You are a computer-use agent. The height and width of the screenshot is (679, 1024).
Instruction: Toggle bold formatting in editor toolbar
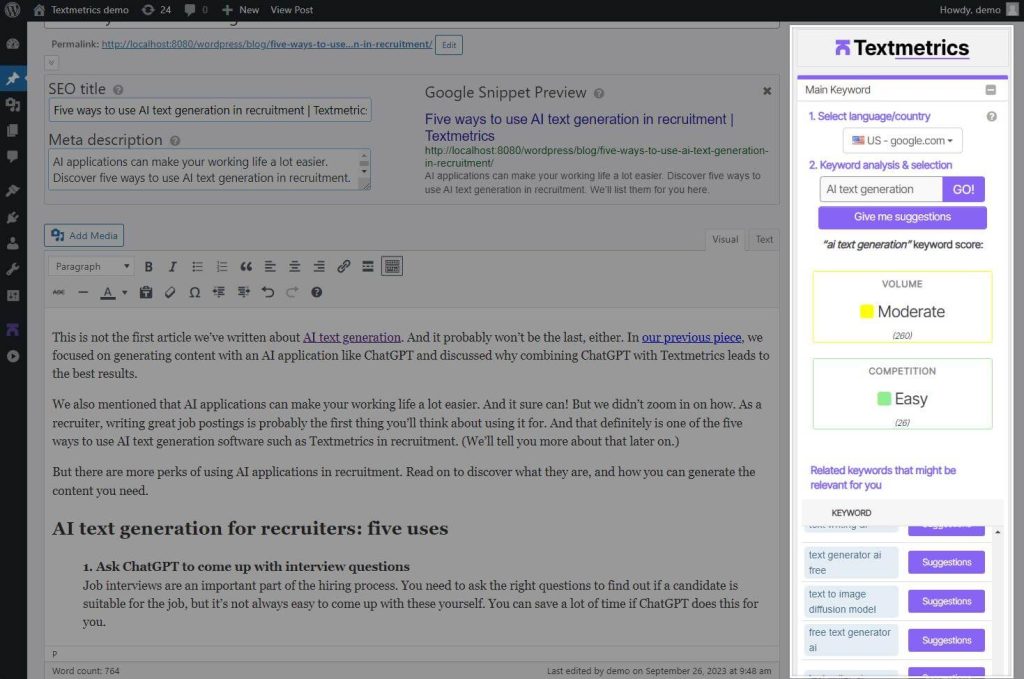(149, 267)
